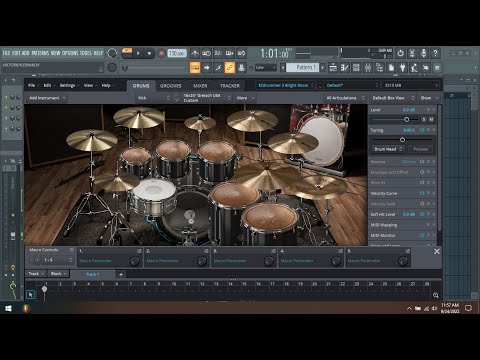This screenshot has height=360, width=480.
Task: Expand the MIDI Mapping section
Action: (402, 225)
